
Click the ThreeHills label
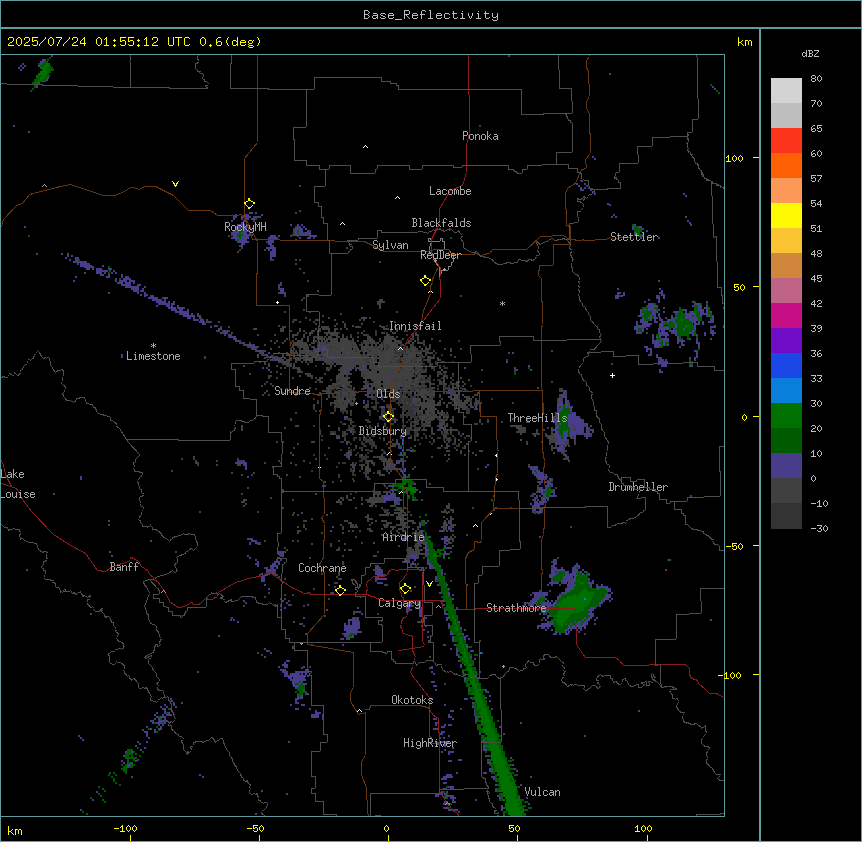pos(537,418)
